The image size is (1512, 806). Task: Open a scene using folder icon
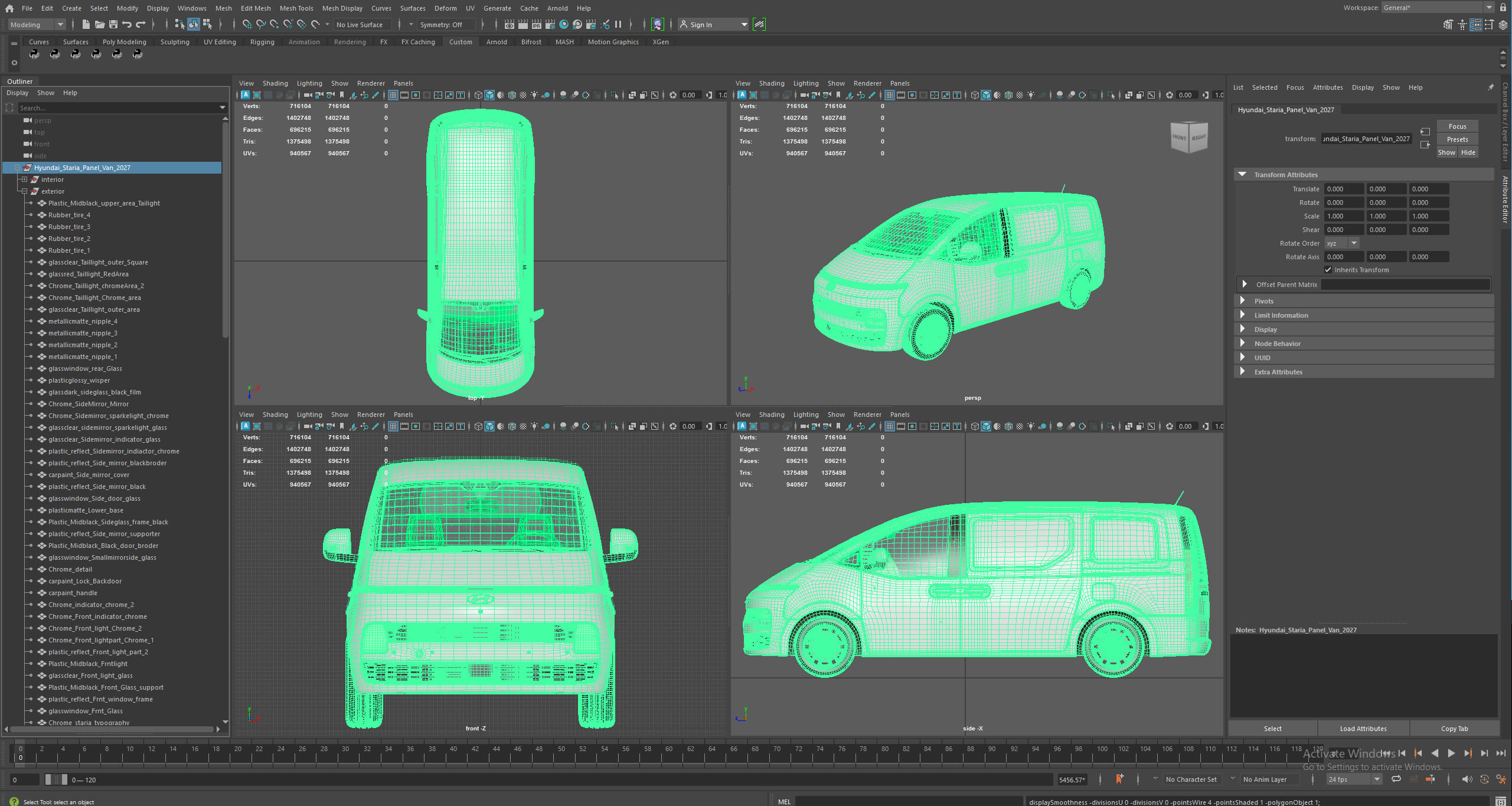pos(100,24)
